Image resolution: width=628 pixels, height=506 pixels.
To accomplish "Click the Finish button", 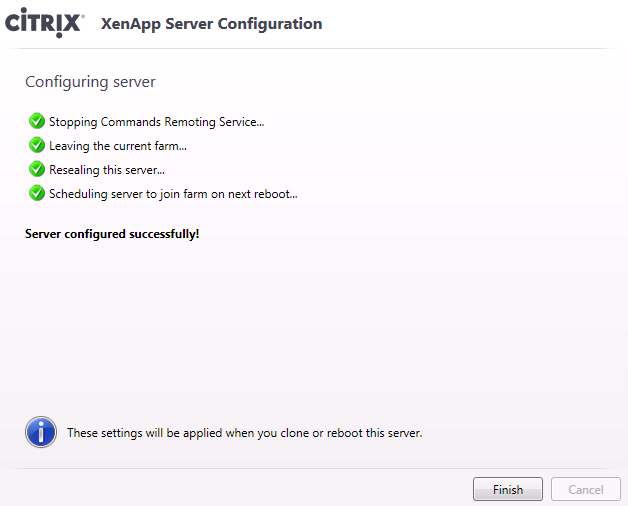I will pyautogui.click(x=507, y=489).
